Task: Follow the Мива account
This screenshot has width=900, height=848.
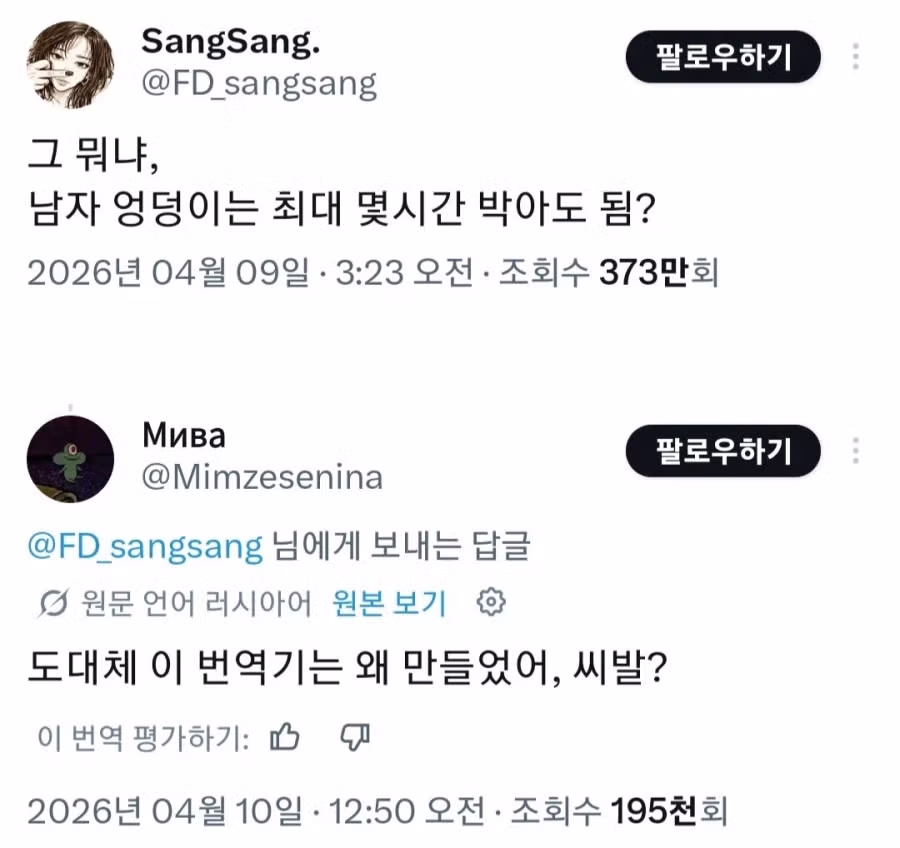Action: pos(723,451)
